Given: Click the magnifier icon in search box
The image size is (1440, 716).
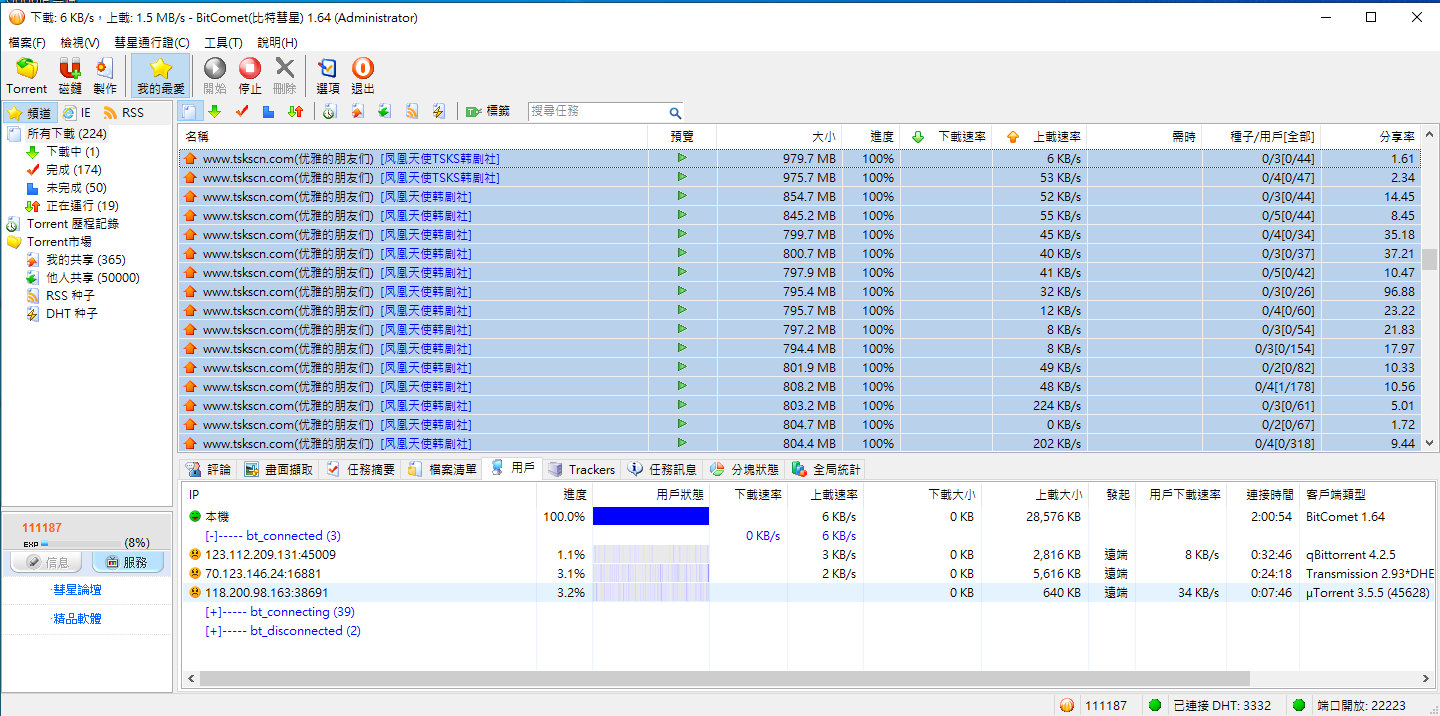Looking at the screenshot, I should click(675, 112).
